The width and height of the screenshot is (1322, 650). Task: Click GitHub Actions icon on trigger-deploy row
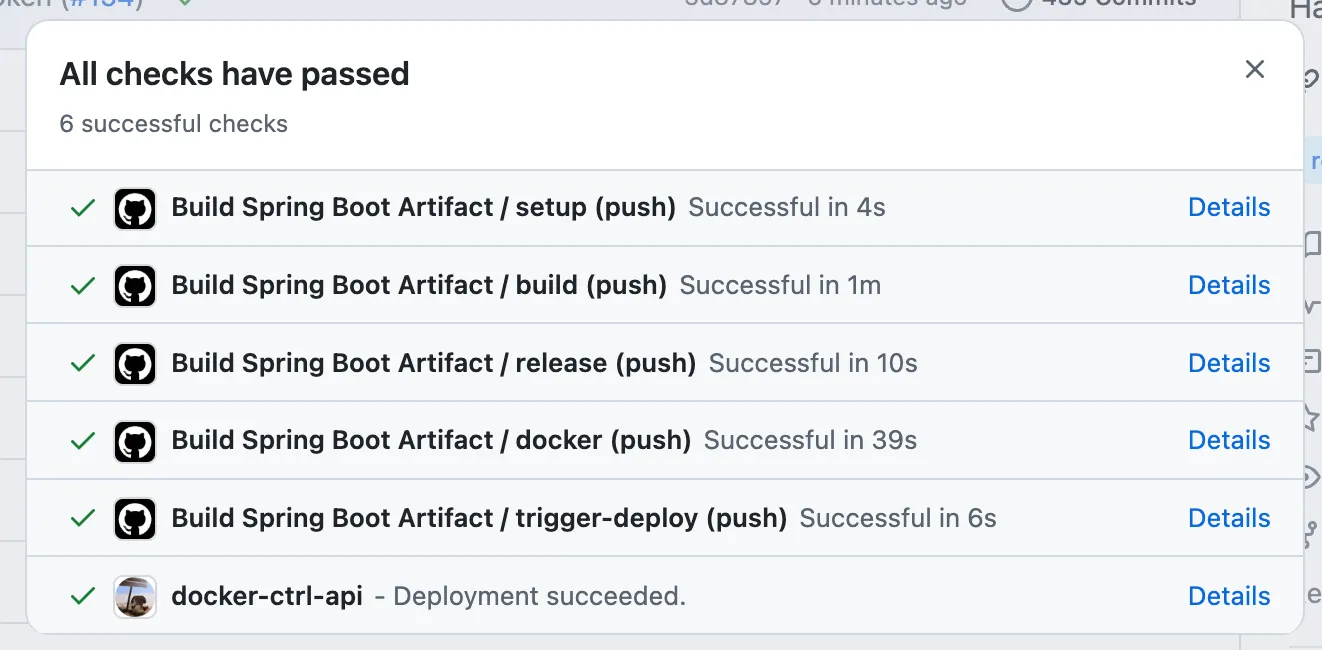pyautogui.click(x=135, y=519)
